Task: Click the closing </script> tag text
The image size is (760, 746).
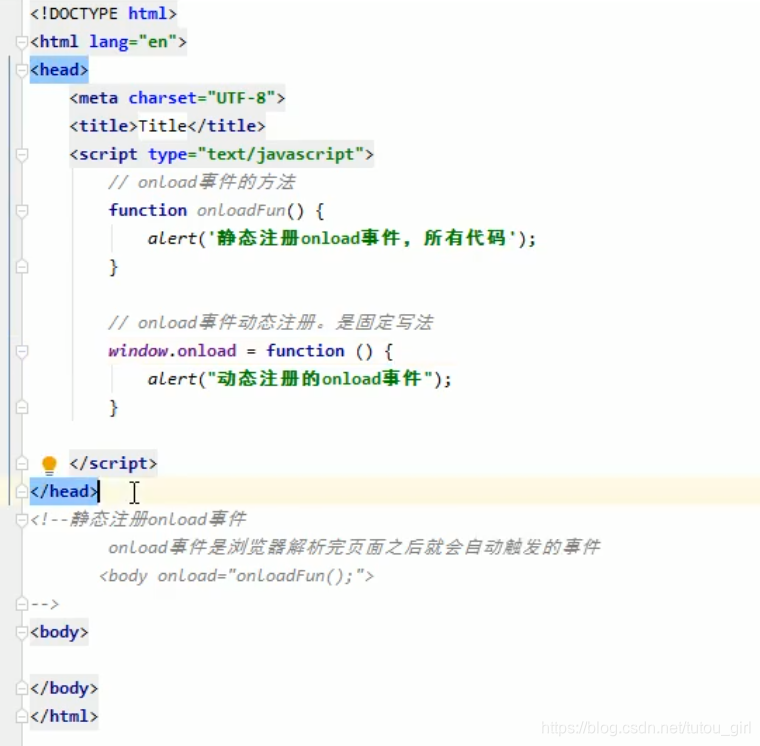Action: (113, 463)
